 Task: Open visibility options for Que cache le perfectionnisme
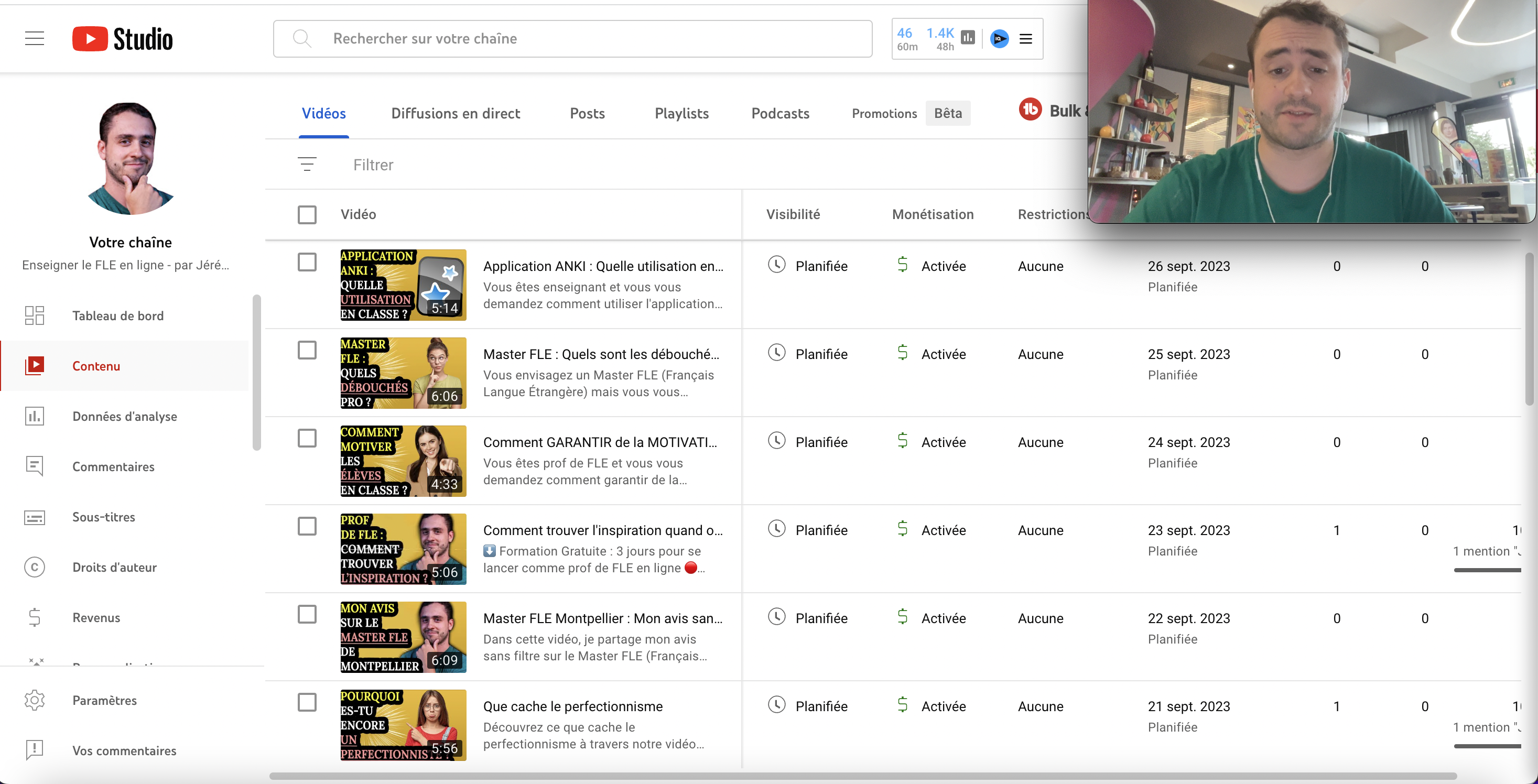tap(821, 706)
